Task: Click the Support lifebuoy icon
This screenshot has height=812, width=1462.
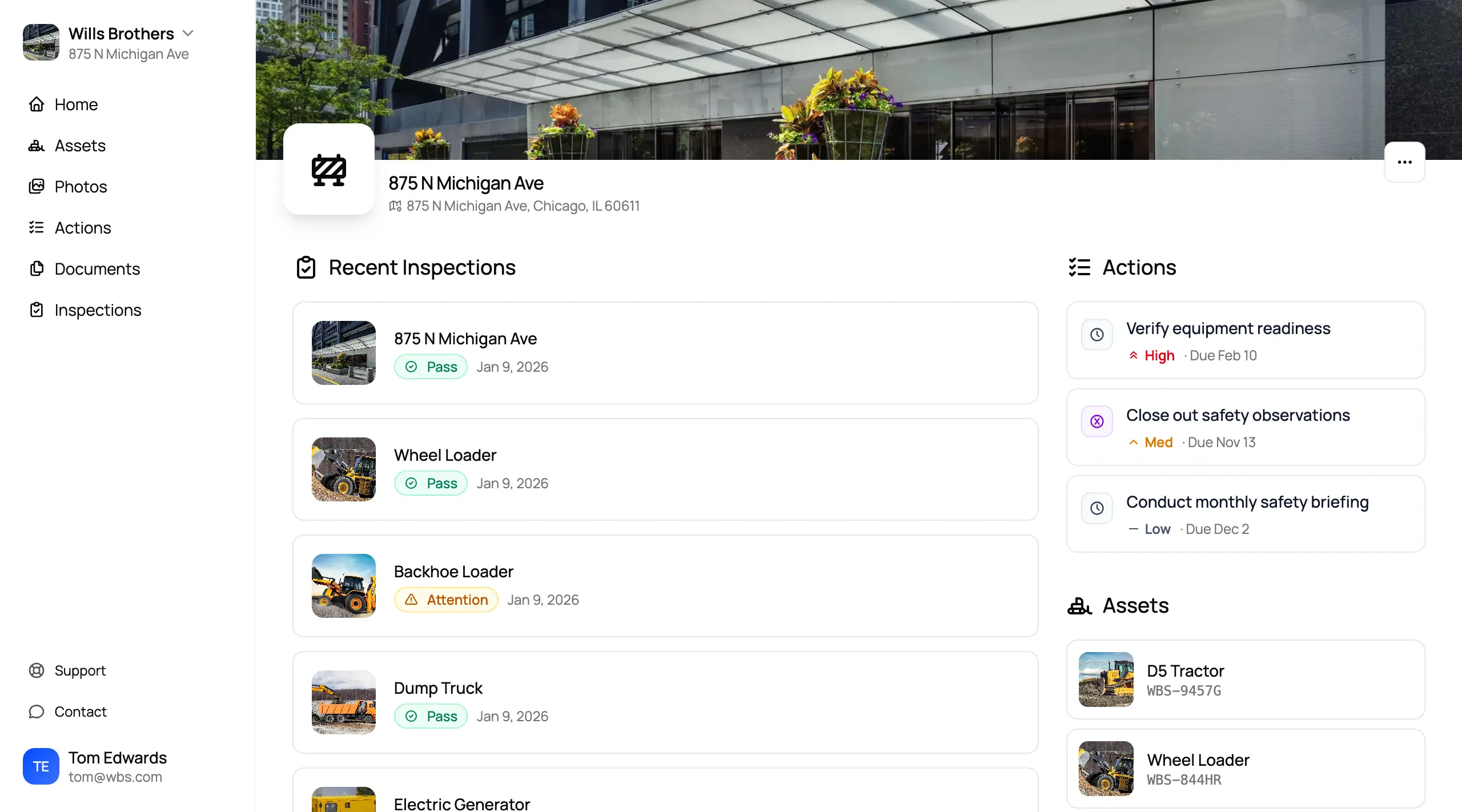Action: [x=37, y=670]
